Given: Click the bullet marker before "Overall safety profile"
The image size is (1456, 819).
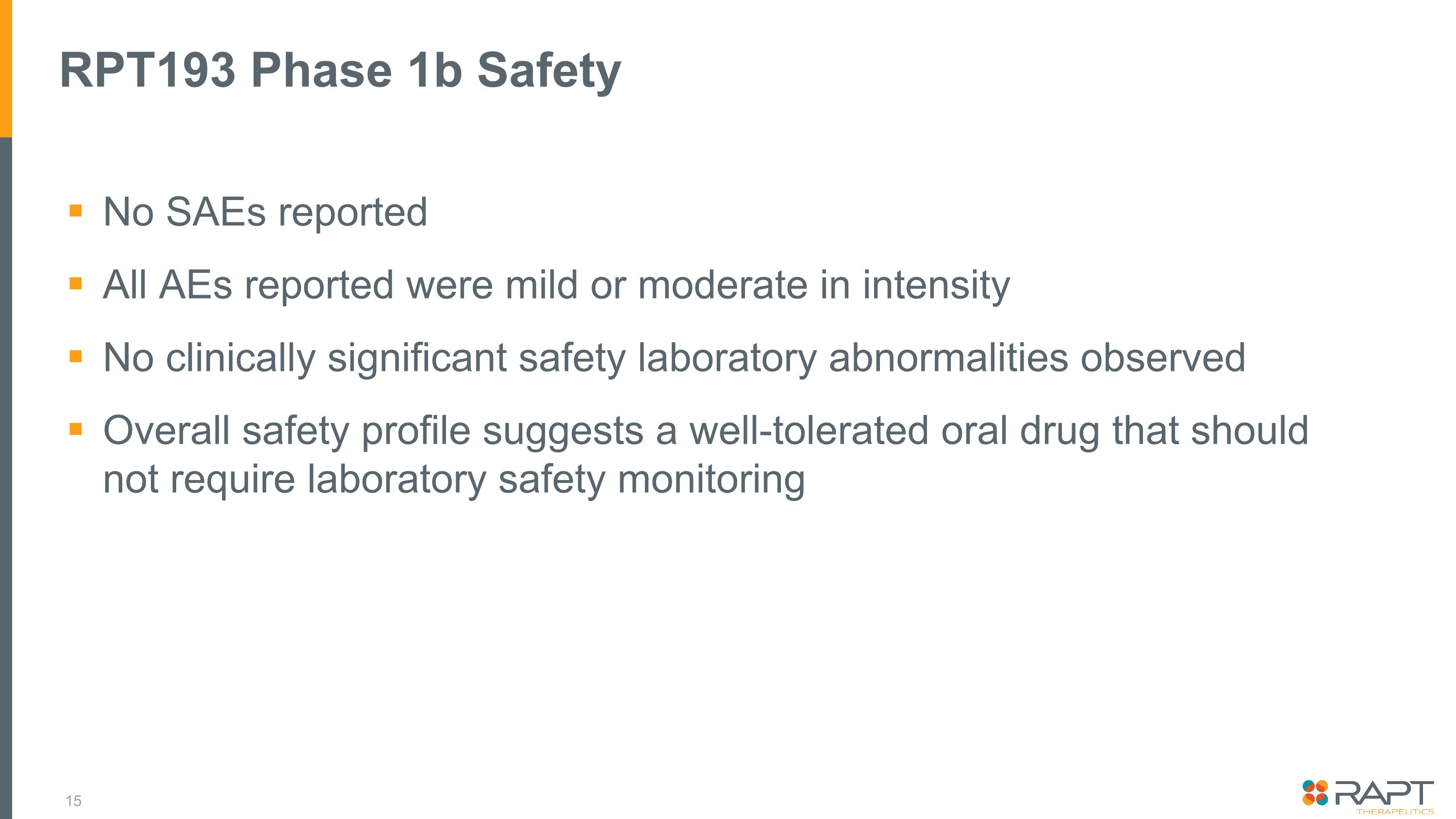Looking at the screenshot, I should [76, 429].
